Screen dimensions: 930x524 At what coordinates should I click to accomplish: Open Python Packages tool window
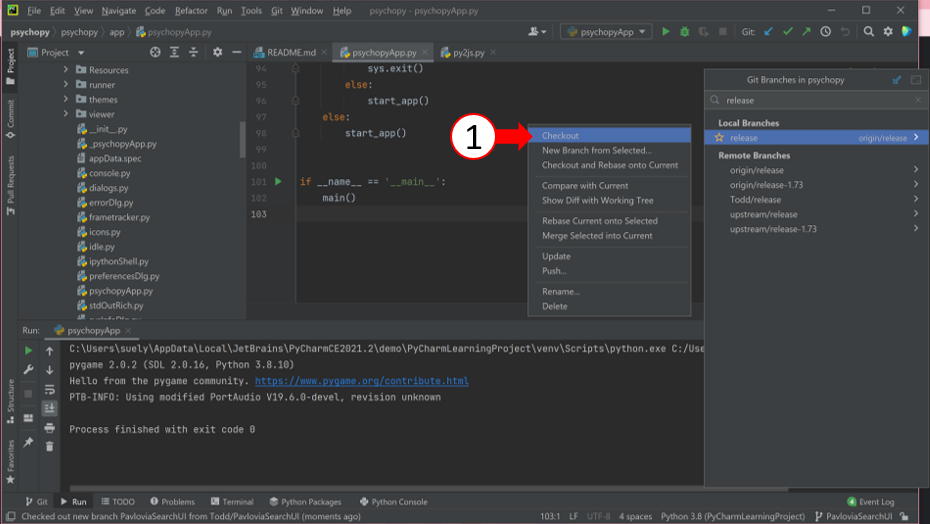coord(305,501)
